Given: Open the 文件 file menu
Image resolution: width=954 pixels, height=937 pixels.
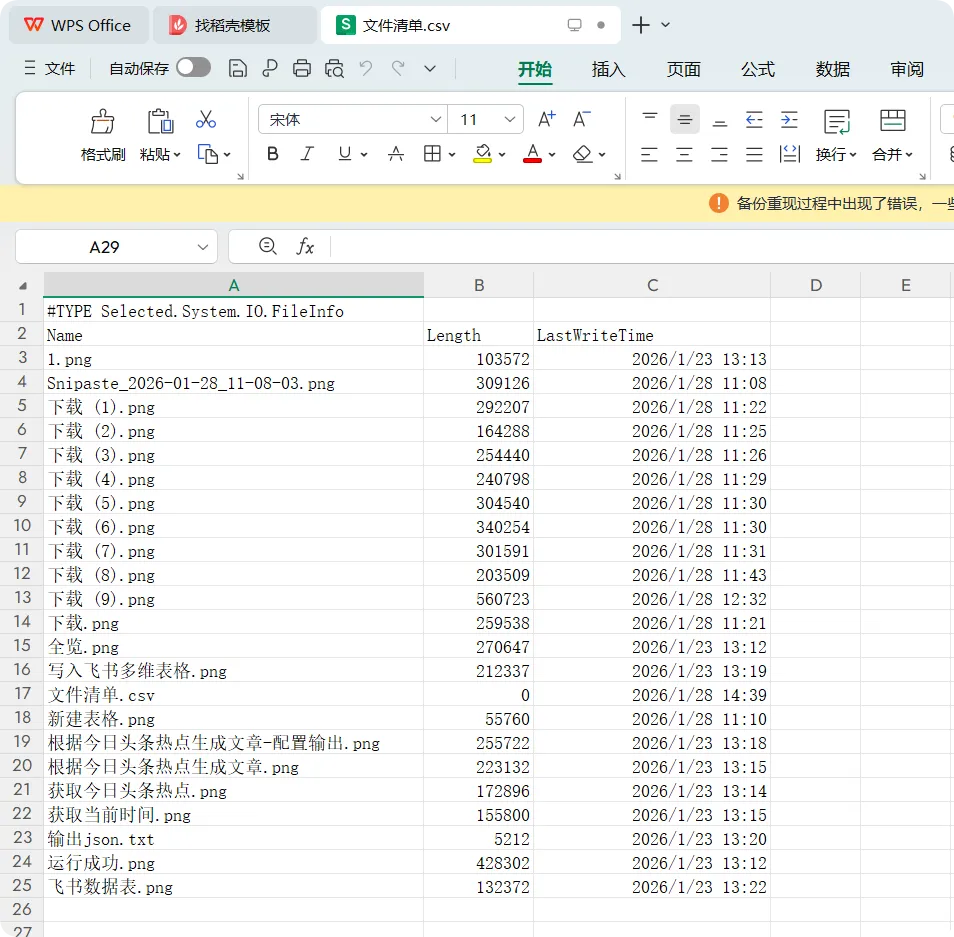Looking at the screenshot, I should point(50,68).
